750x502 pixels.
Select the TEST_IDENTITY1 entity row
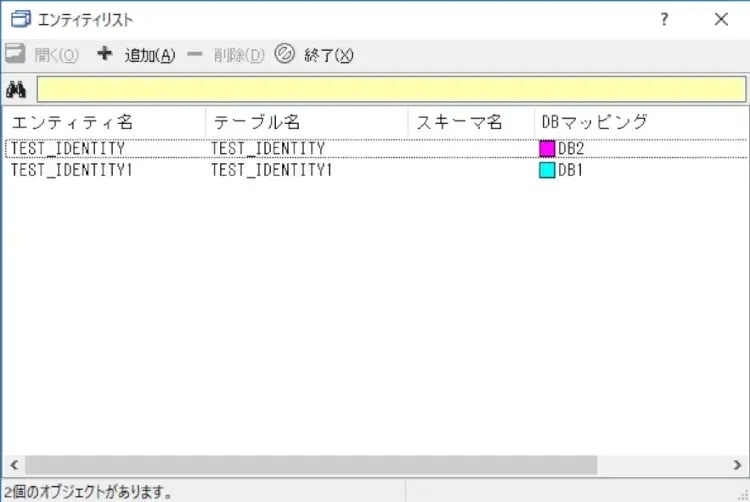(72, 170)
